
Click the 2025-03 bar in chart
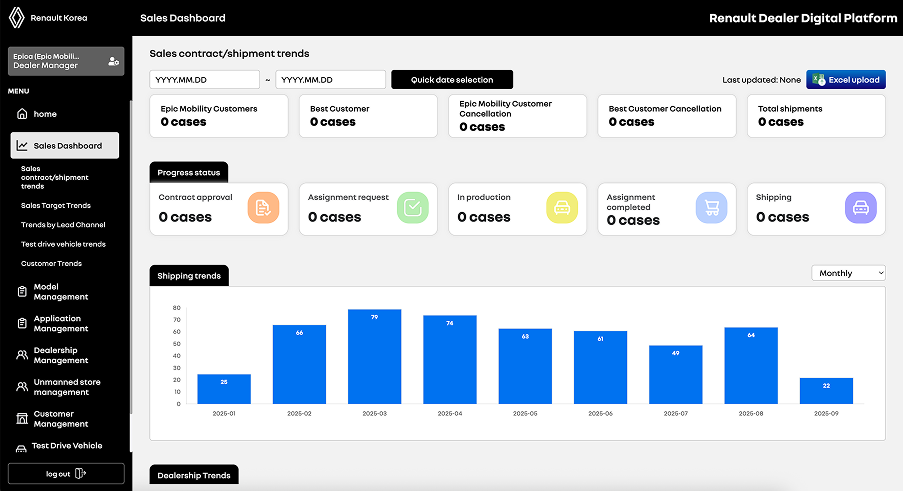(375, 357)
